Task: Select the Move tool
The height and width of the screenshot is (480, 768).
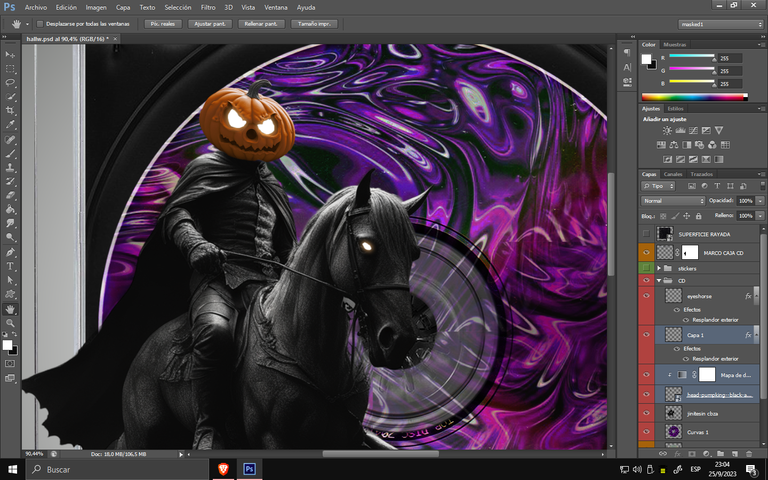Action: click(10, 54)
